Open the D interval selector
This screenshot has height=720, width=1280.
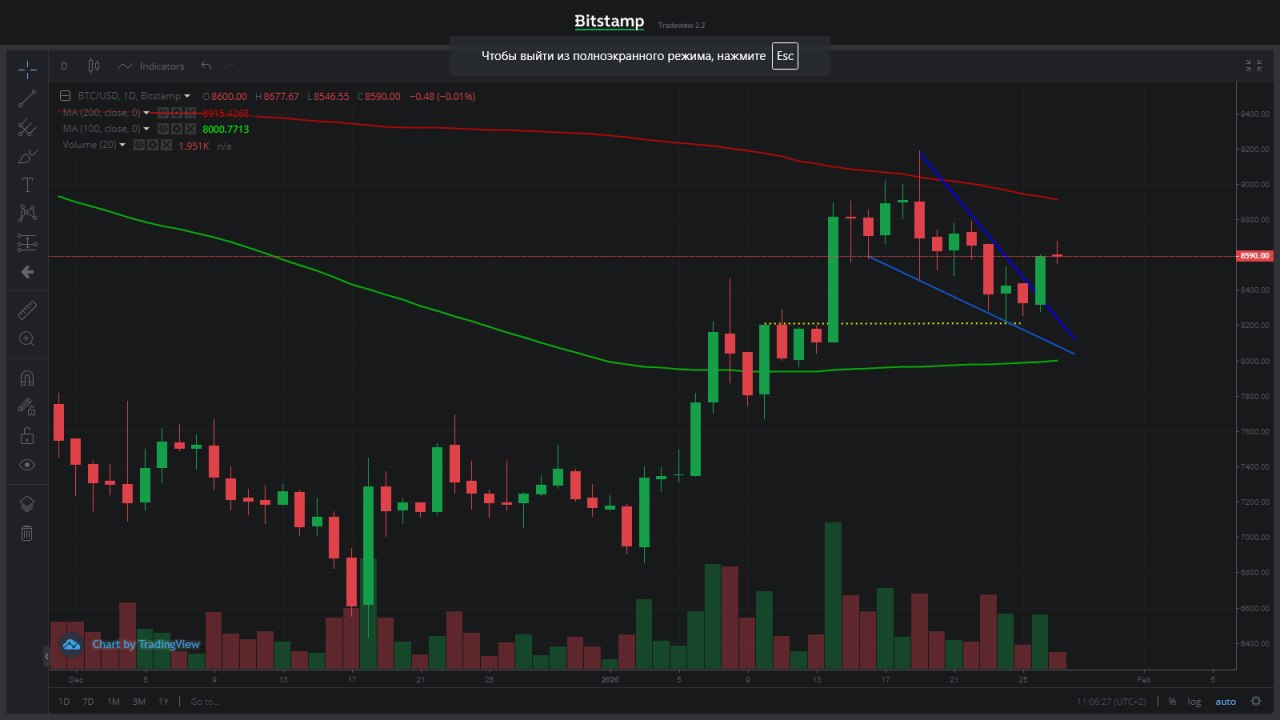click(x=64, y=66)
